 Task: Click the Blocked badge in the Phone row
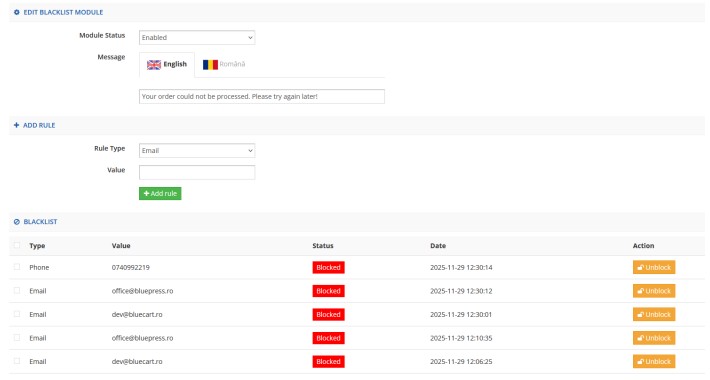328,267
